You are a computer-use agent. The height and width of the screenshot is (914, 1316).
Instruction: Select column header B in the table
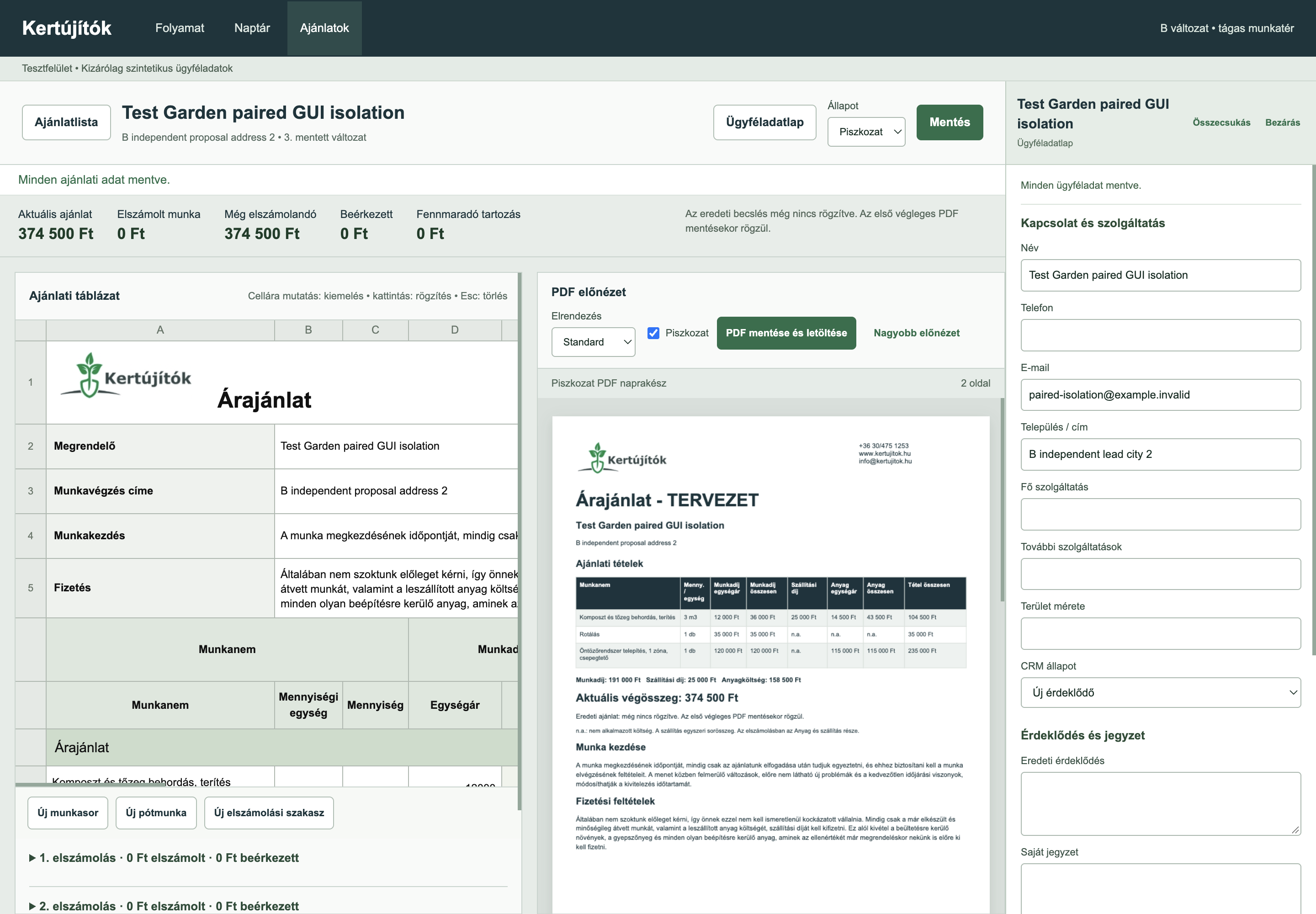click(308, 330)
